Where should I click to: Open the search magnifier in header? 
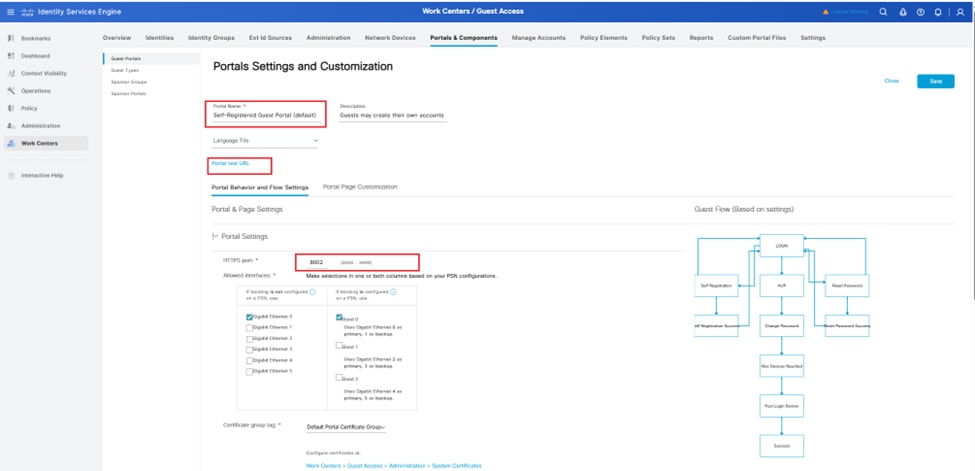883,12
